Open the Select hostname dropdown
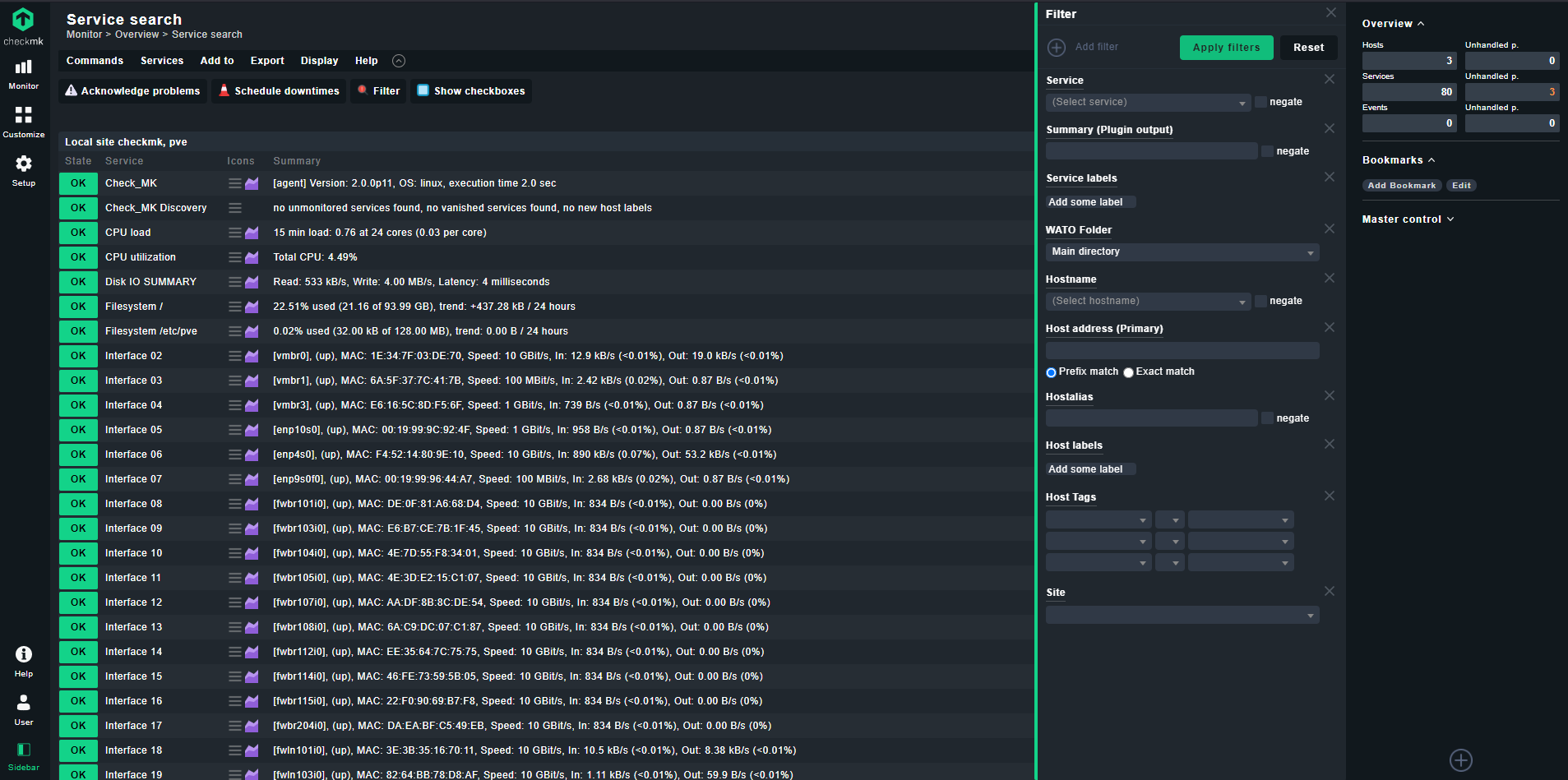Screen dimensions: 1568x780 pyautogui.click(x=1149, y=302)
